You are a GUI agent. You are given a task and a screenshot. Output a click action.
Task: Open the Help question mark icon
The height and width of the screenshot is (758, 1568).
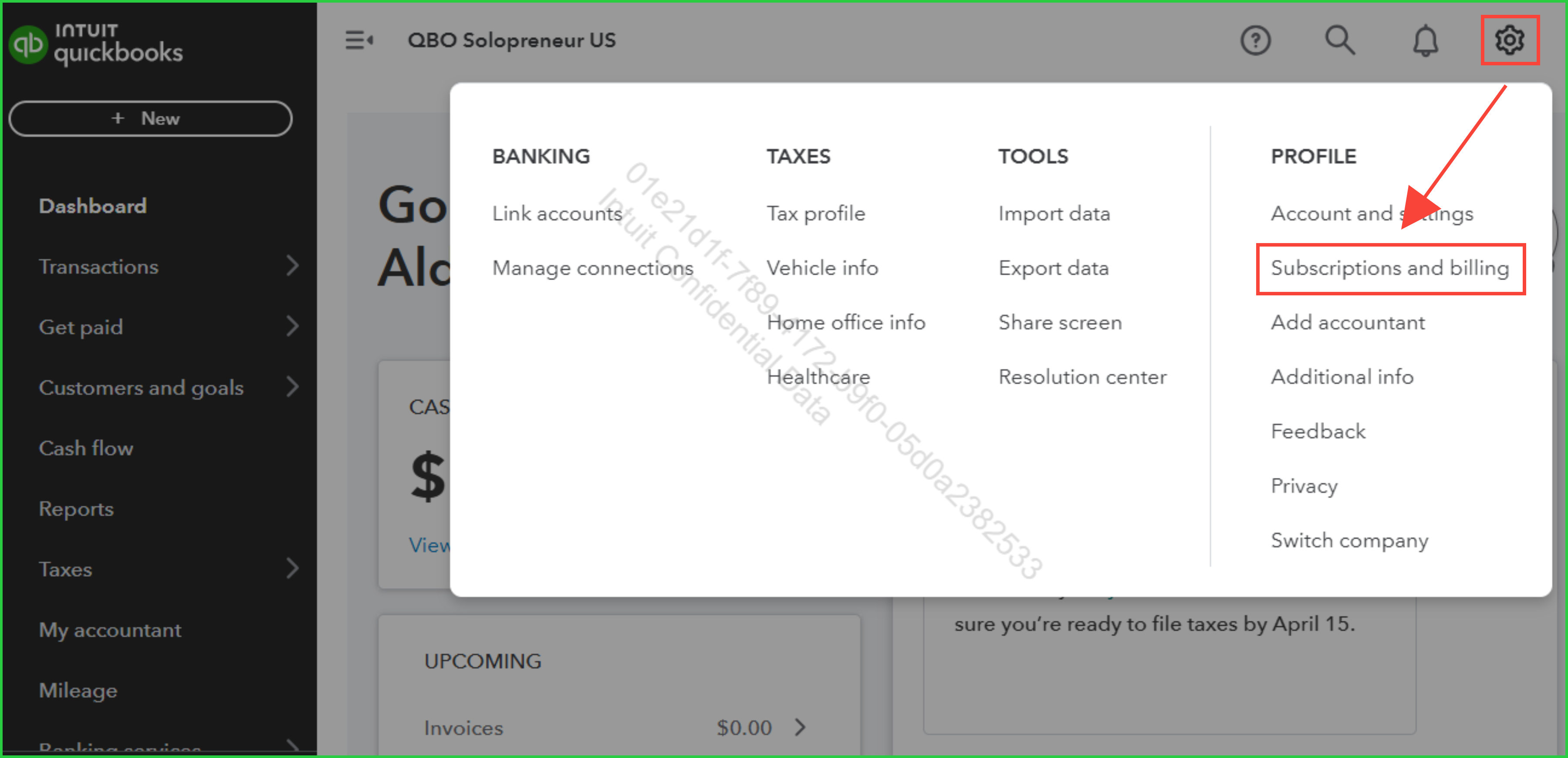coord(1255,41)
